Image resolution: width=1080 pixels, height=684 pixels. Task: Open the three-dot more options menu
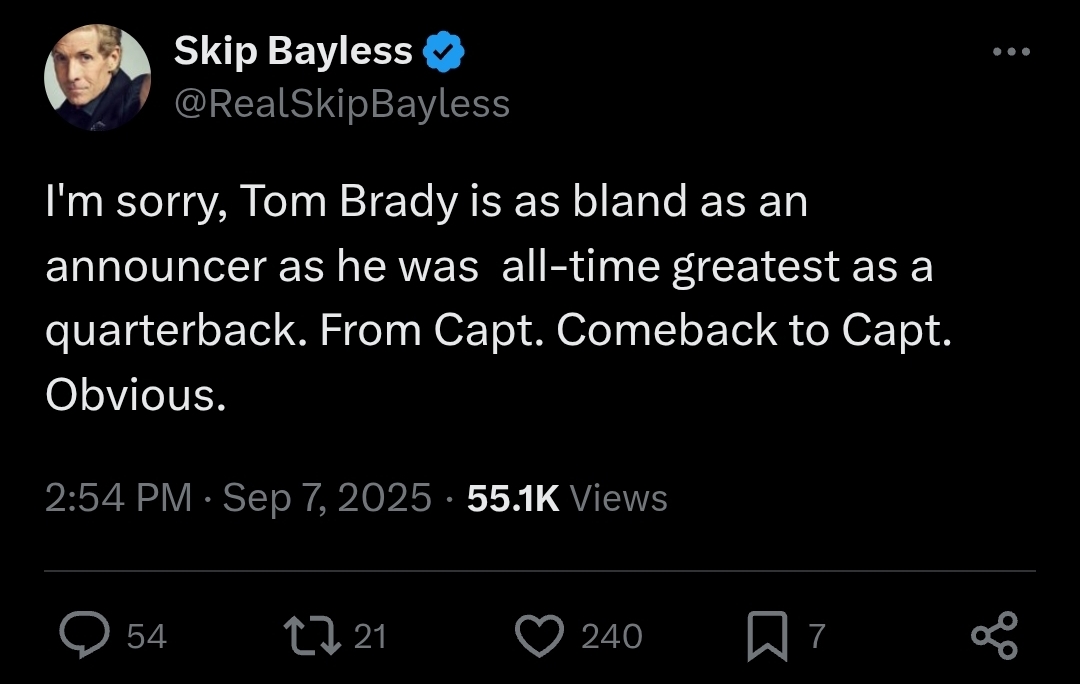point(1011,52)
